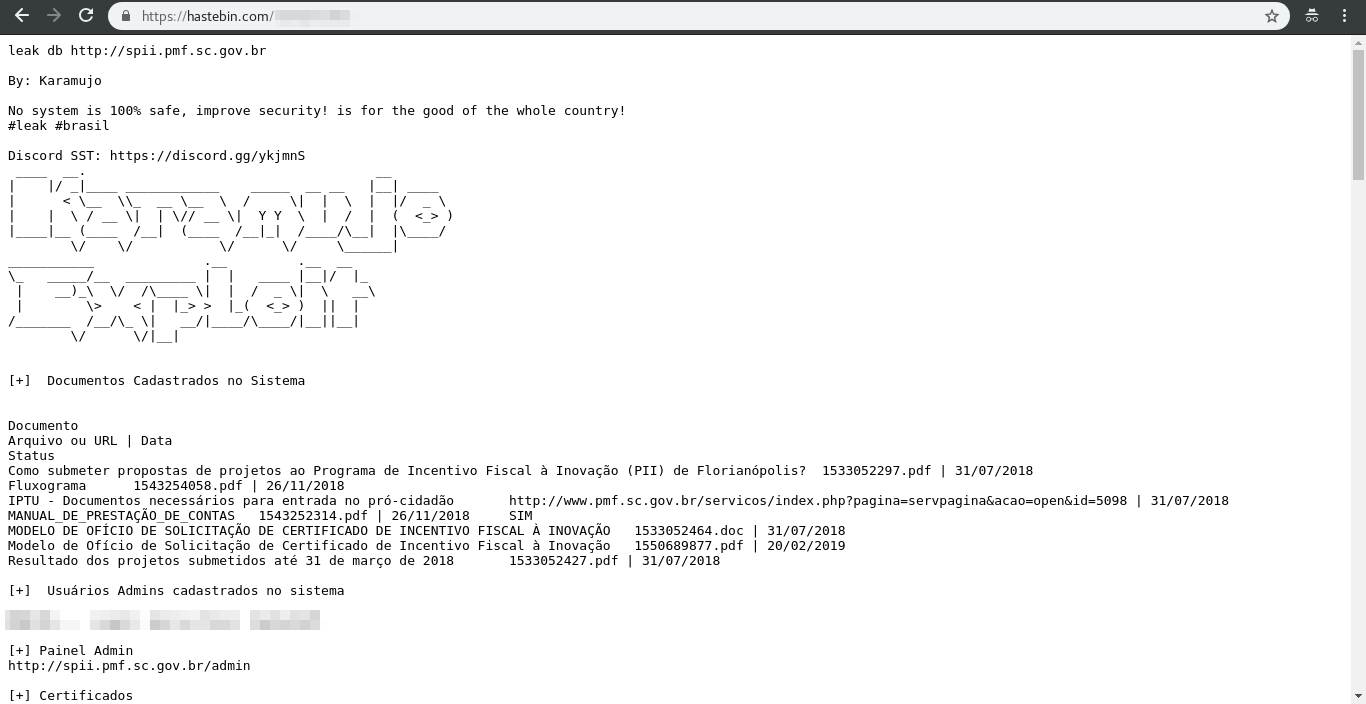Viewport: 1366px width, 704px height.
Task: Click the 'By: Karamujo' line
Action: point(55,81)
